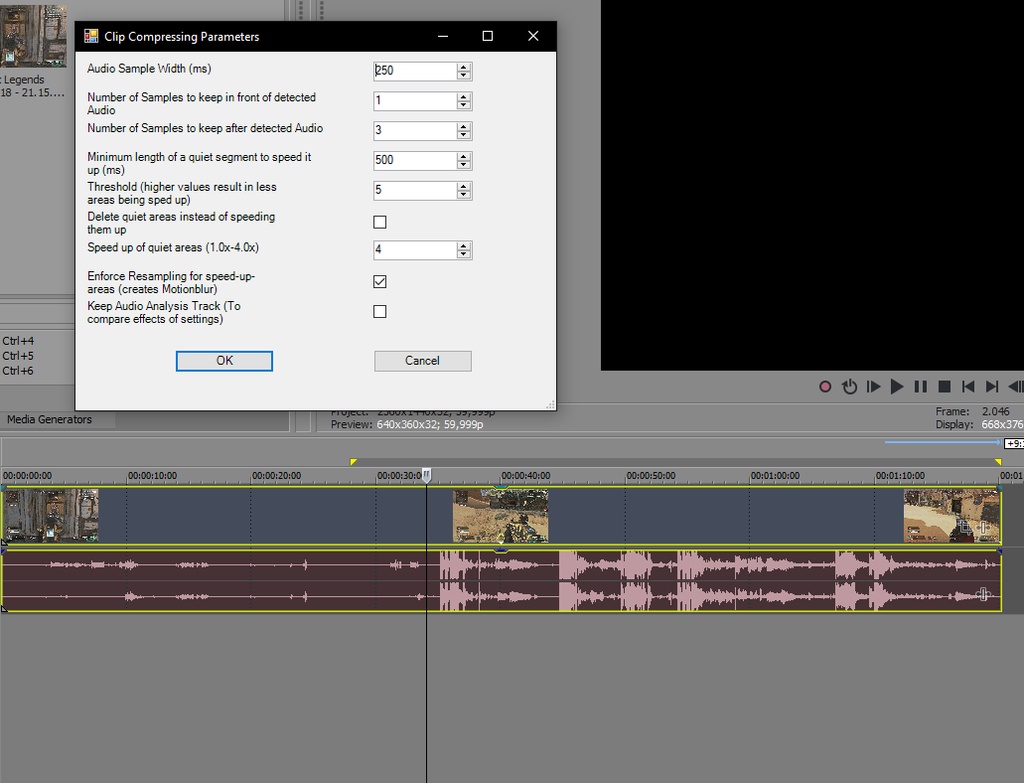Stop playback using the Stop transport icon
Screen dimensions: 1024x783
click(x=944, y=386)
